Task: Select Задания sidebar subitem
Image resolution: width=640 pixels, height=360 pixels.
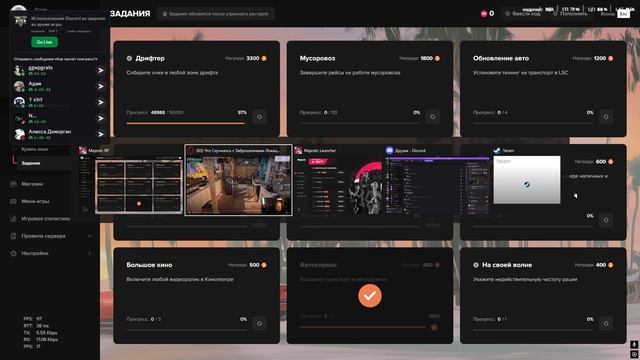Action: coord(31,163)
